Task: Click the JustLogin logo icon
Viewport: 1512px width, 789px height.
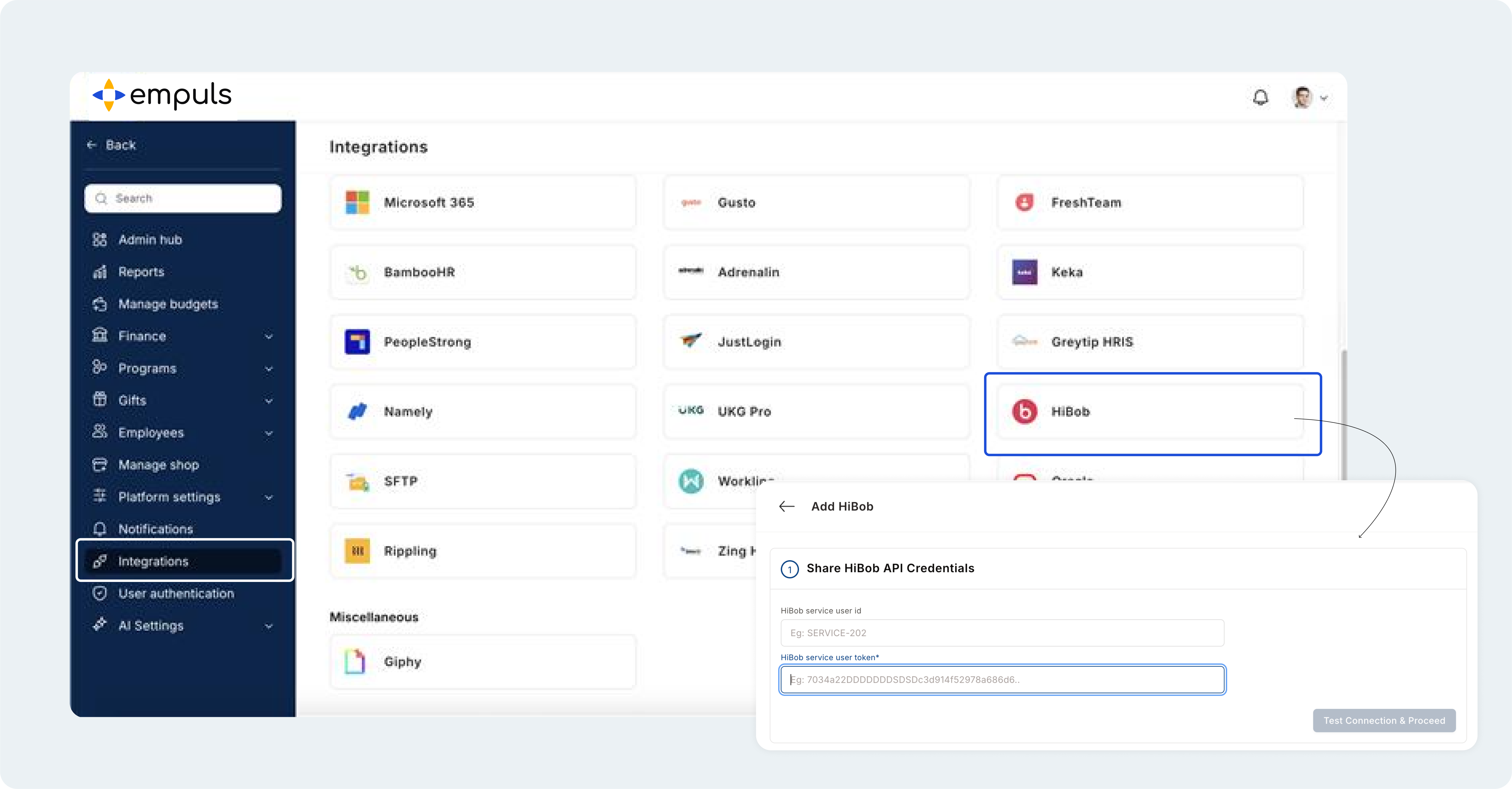Action: tap(691, 340)
